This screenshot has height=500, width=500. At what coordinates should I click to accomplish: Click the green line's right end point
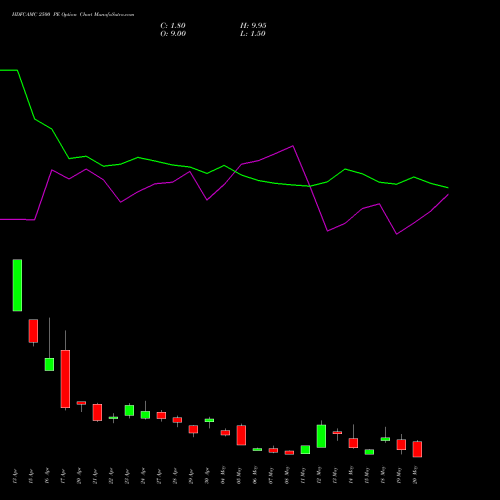448,188
